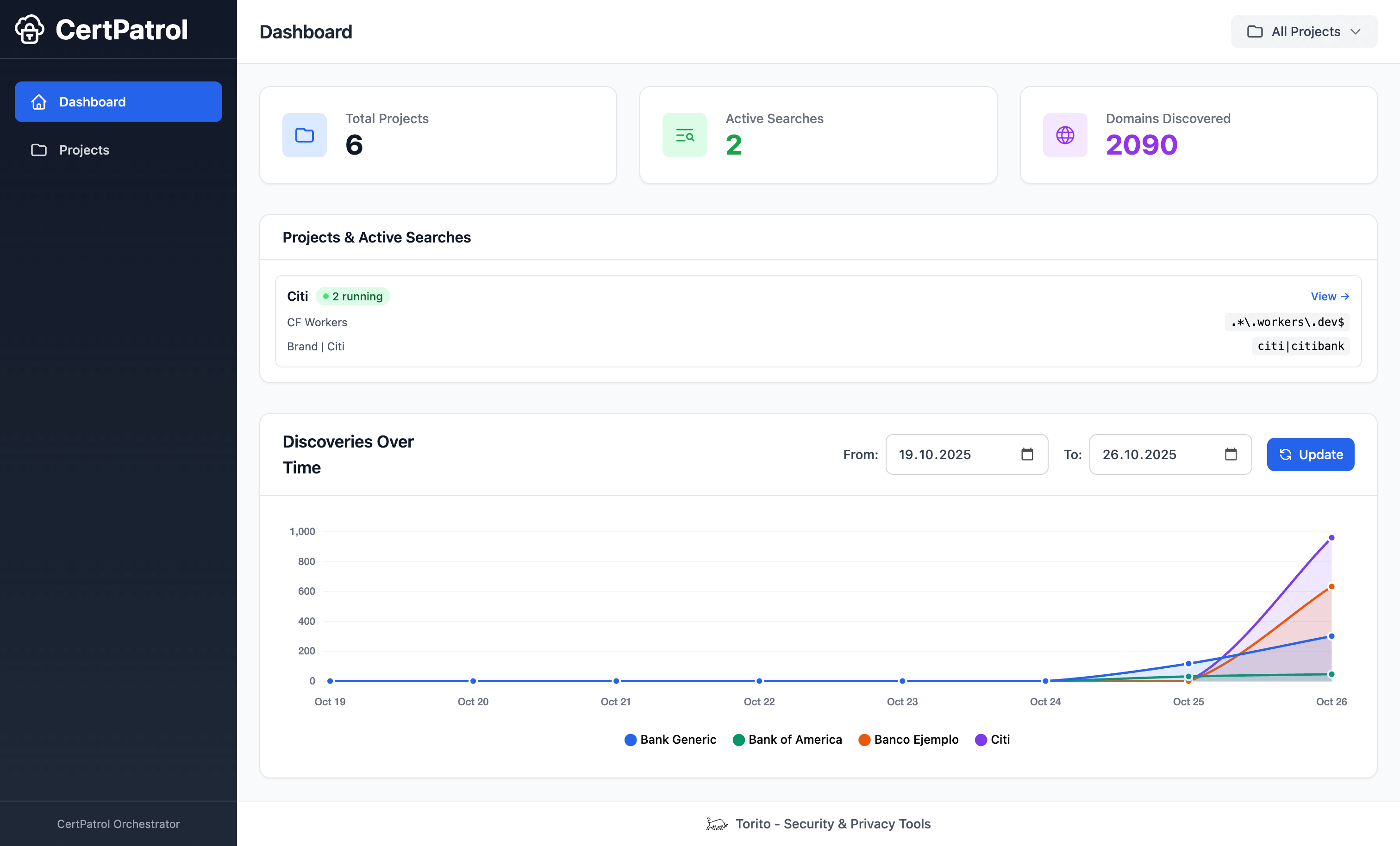The height and width of the screenshot is (846, 1400).
Task: Click the blue folder icon on Total Projects card
Action: tap(305, 135)
